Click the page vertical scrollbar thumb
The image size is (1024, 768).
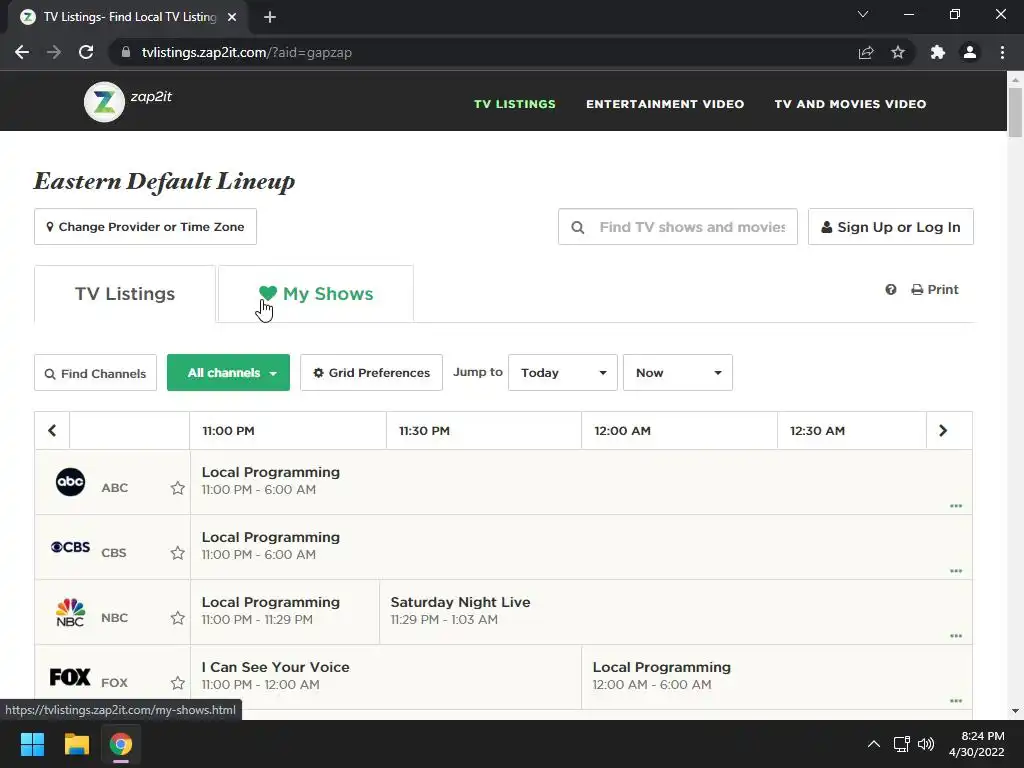(x=1015, y=112)
